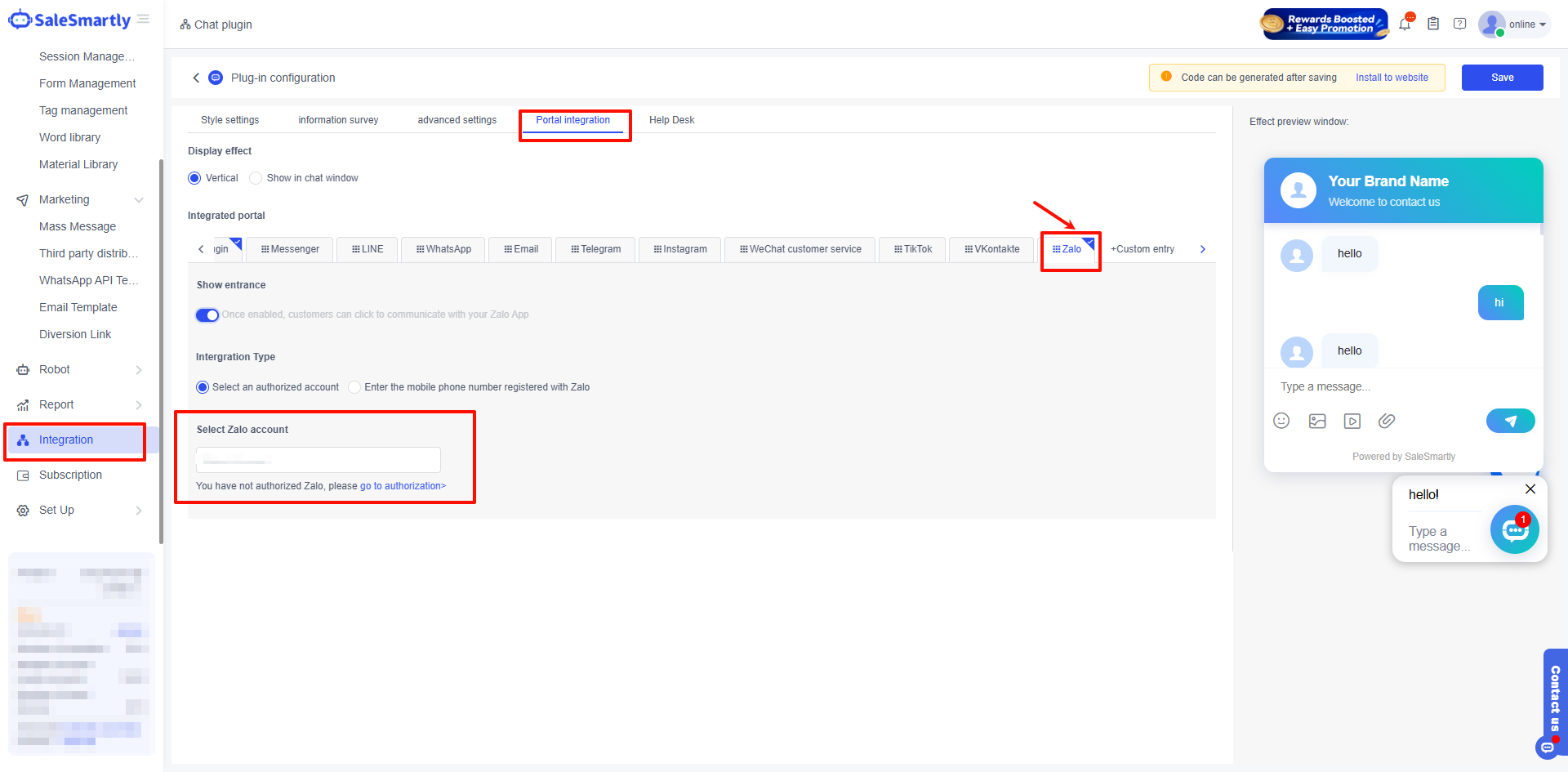Open the clipboard task icon in header
Screen dimensions: 1568x772
[x=1433, y=25]
